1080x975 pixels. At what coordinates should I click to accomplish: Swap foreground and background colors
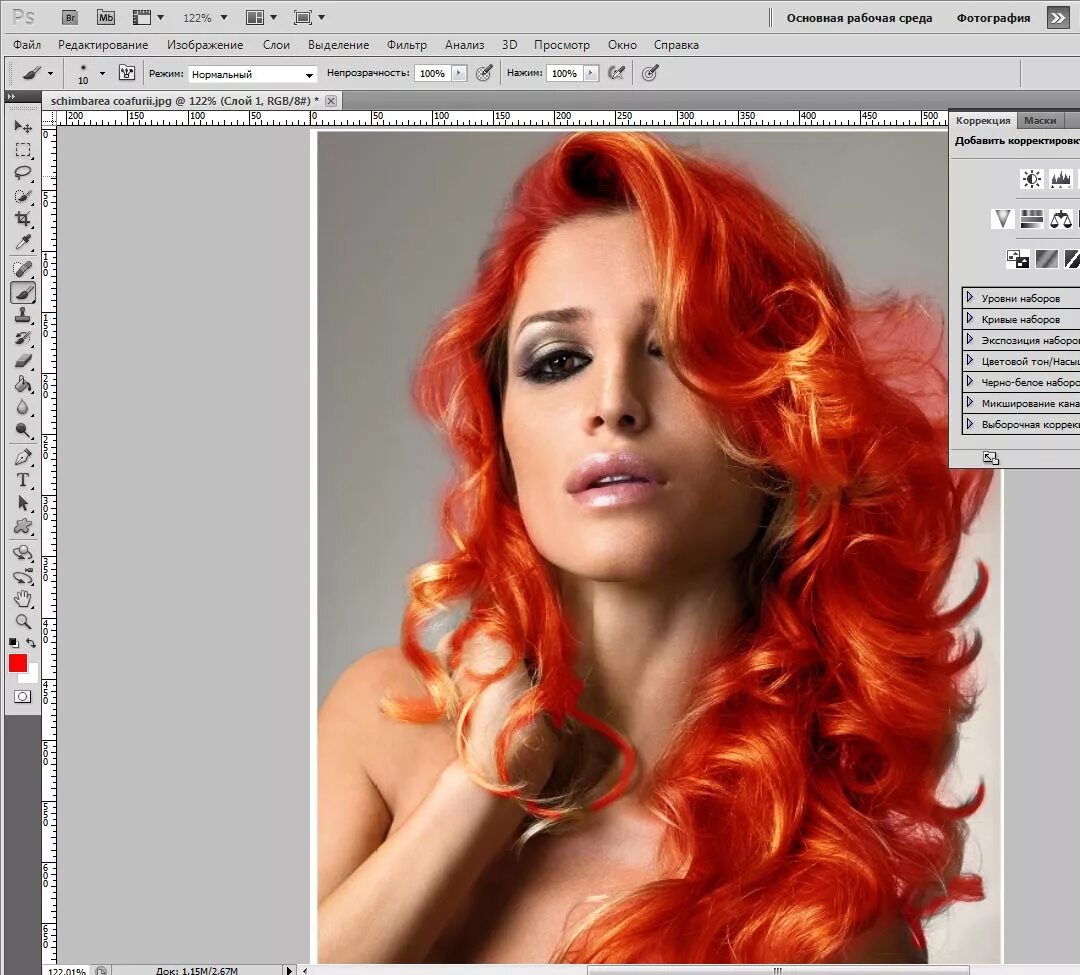tap(31, 642)
